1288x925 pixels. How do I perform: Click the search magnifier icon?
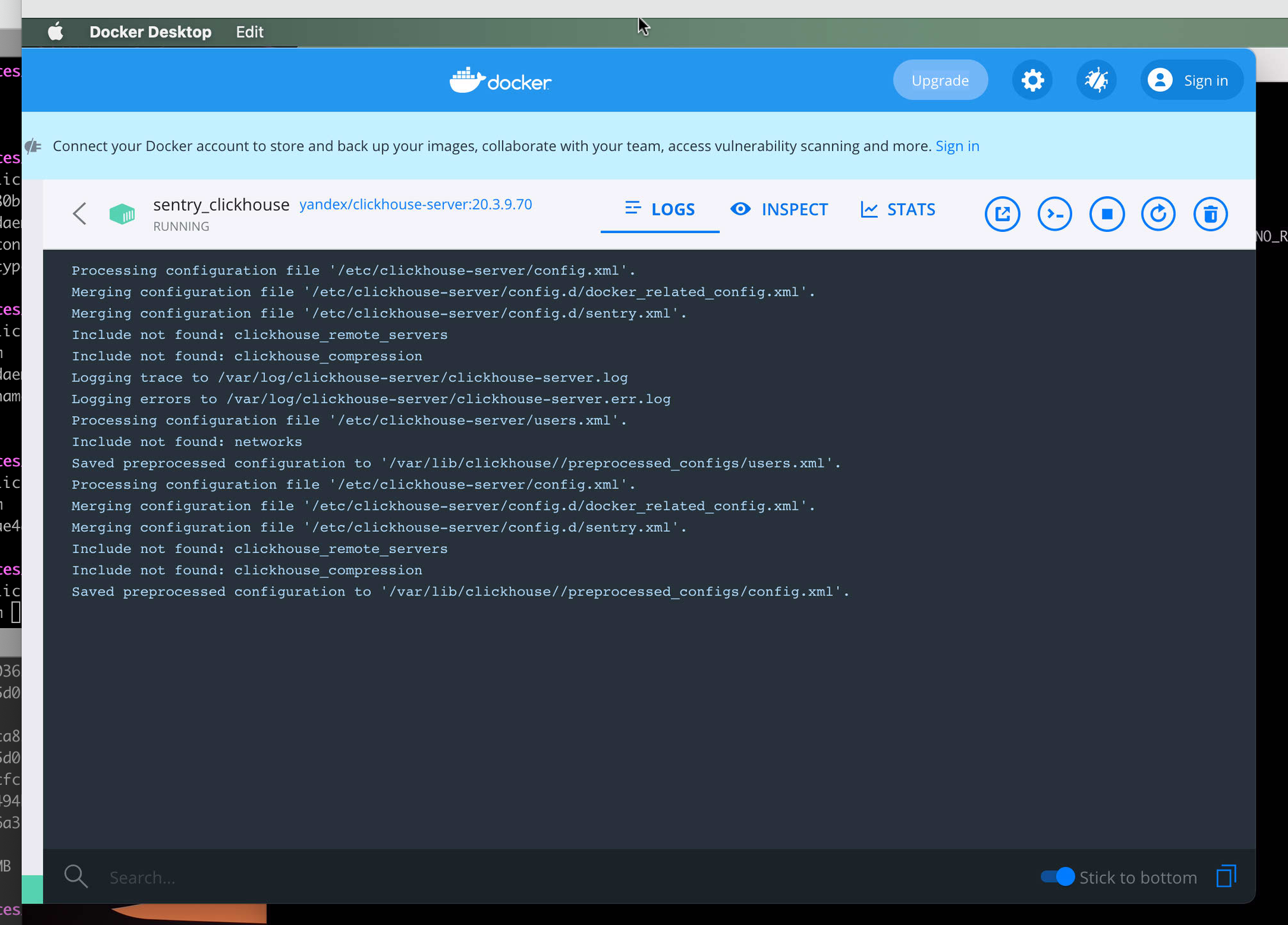pos(76,877)
